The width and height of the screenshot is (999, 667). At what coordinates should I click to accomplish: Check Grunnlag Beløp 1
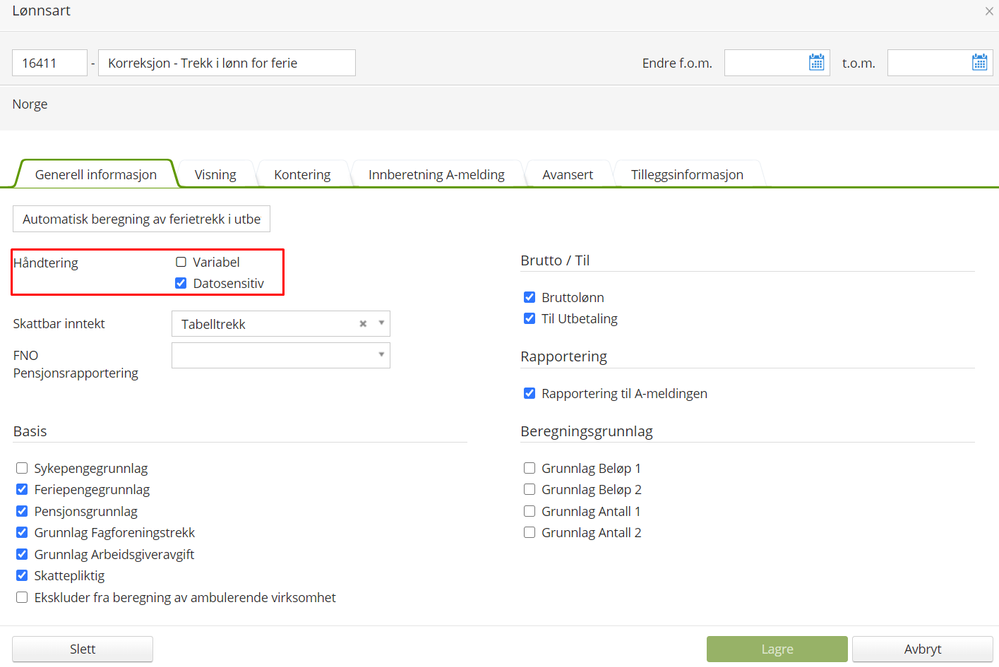530,468
